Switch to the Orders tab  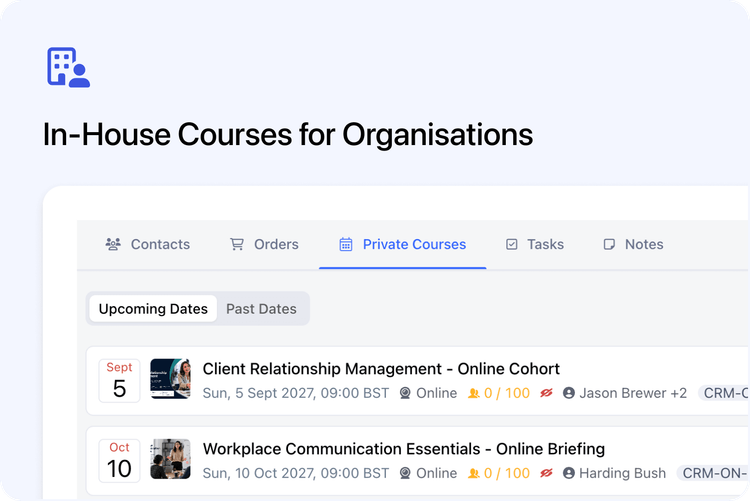(264, 244)
